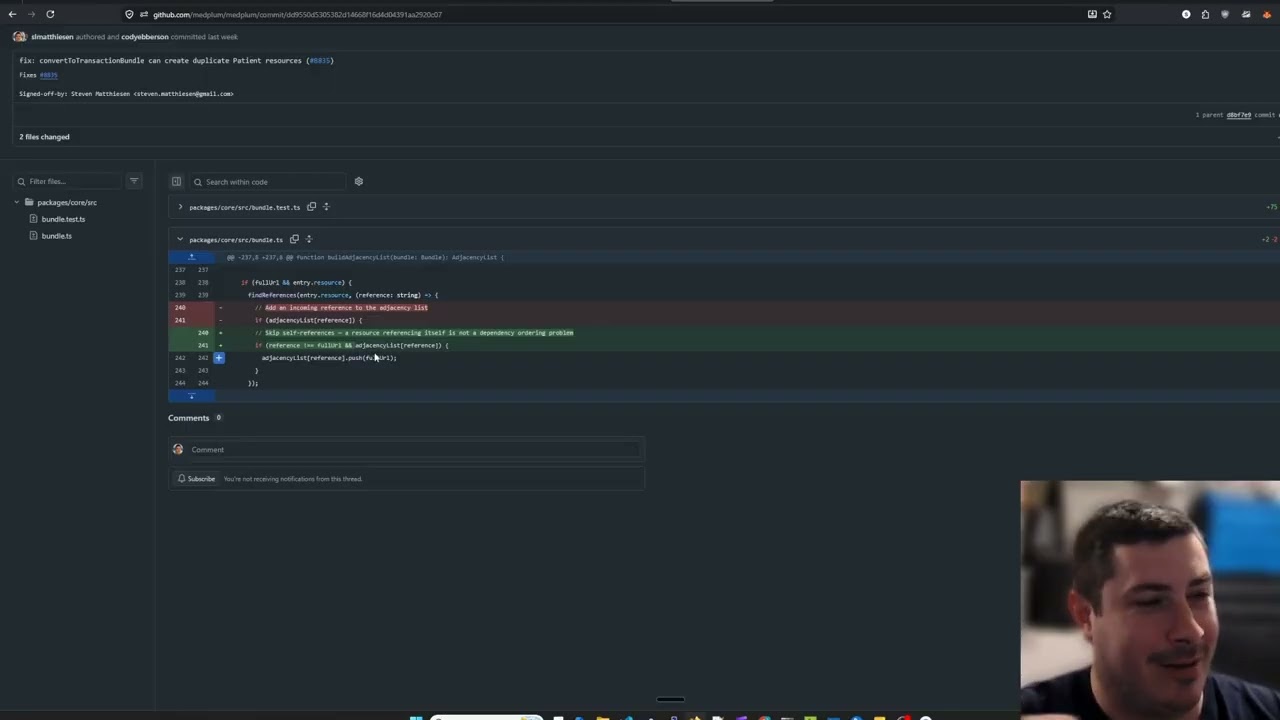Viewport: 1280px width, 720px height.
Task: Add a comment on line 242 with plus button
Action: 218,358
